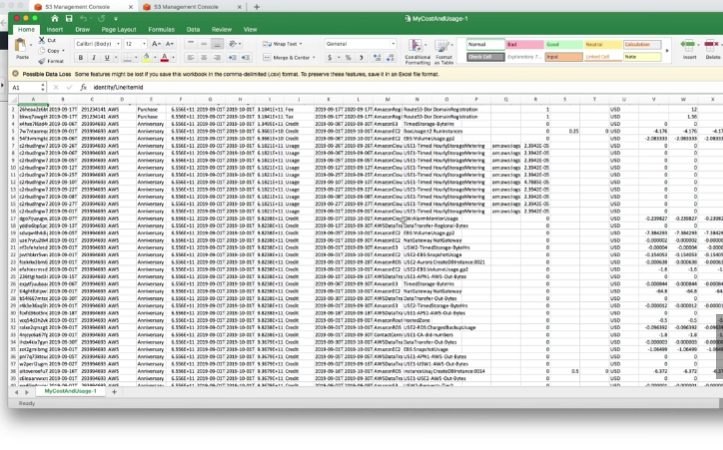Dismiss the Possible Data Loss warning
The width and height of the screenshot is (723, 450).
pyautogui.click(x=15, y=74)
